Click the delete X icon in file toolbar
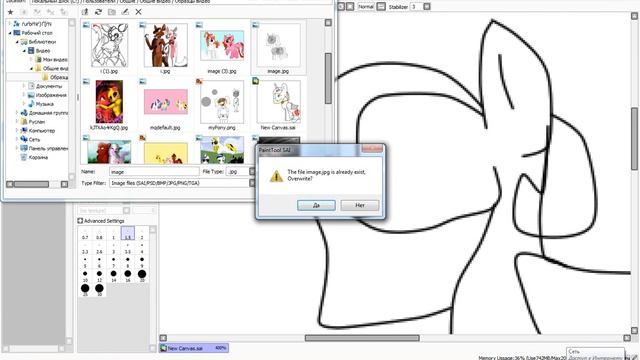 pos(139,12)
